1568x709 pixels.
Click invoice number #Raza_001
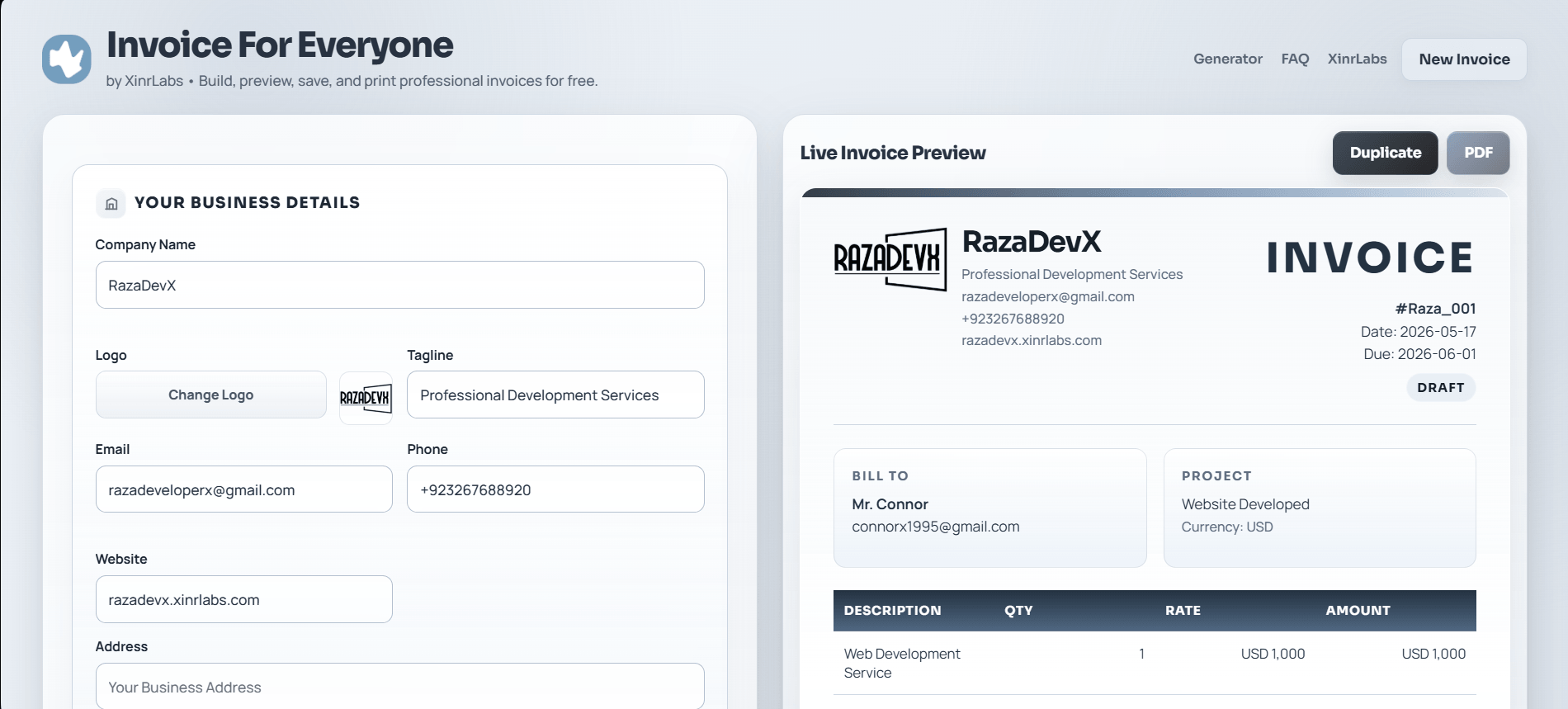(1435, 309)
